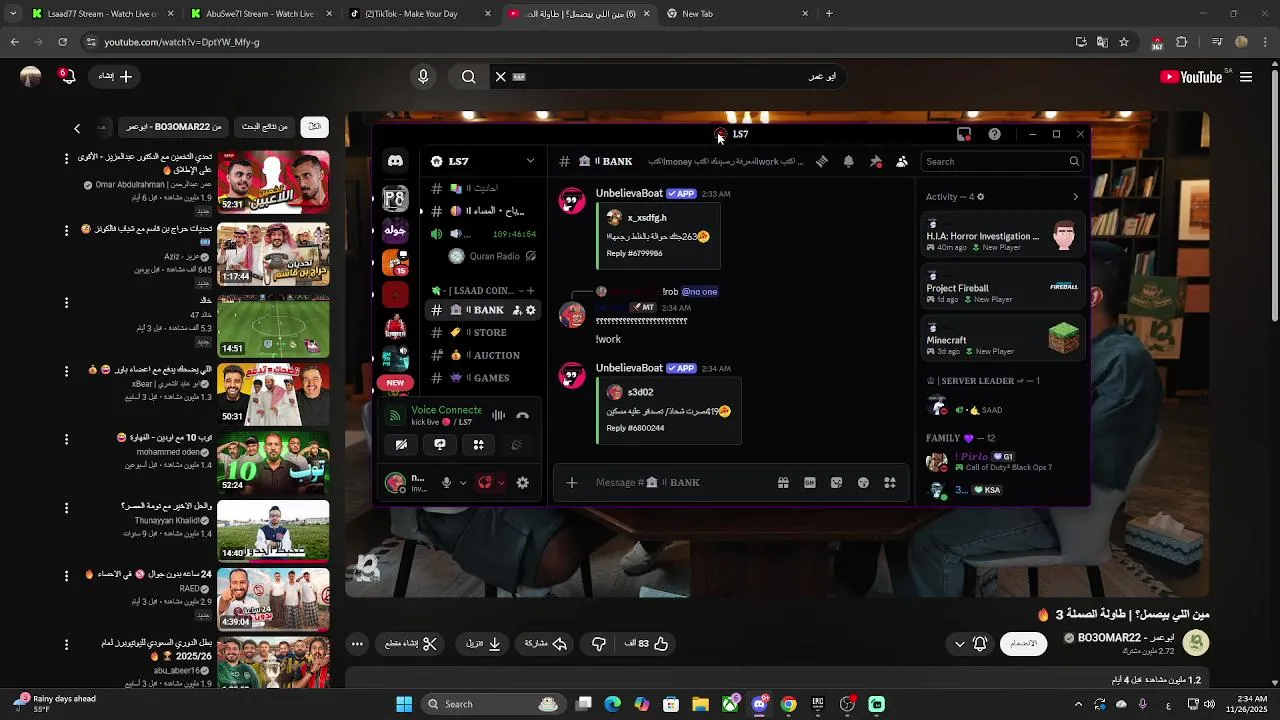Viewport: 1280px width, 720px height.
Task: Open Discord help question mark icon
Action: click(994, 134)
